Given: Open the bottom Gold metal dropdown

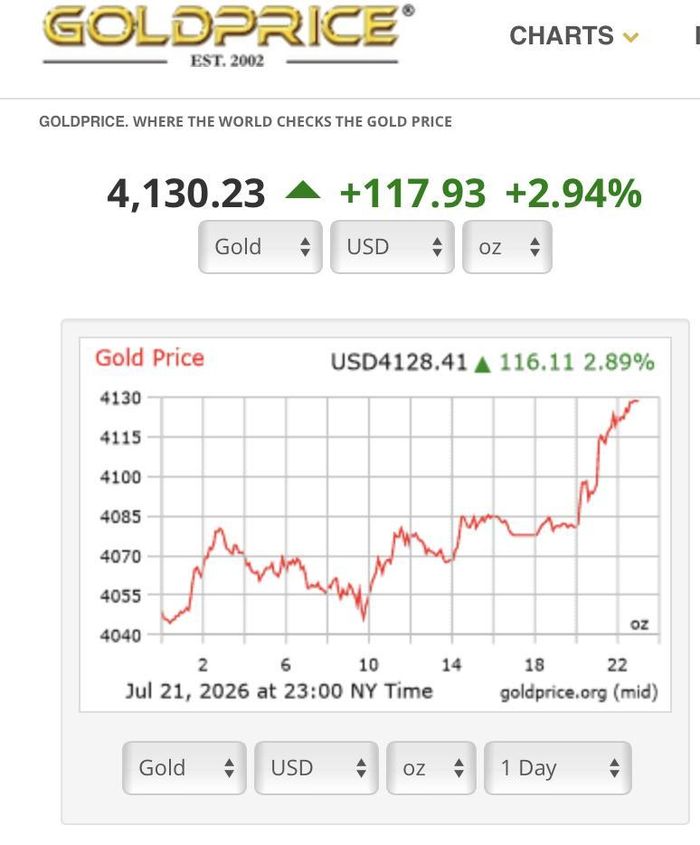Looking at the screenshot, I should [184, 767].
